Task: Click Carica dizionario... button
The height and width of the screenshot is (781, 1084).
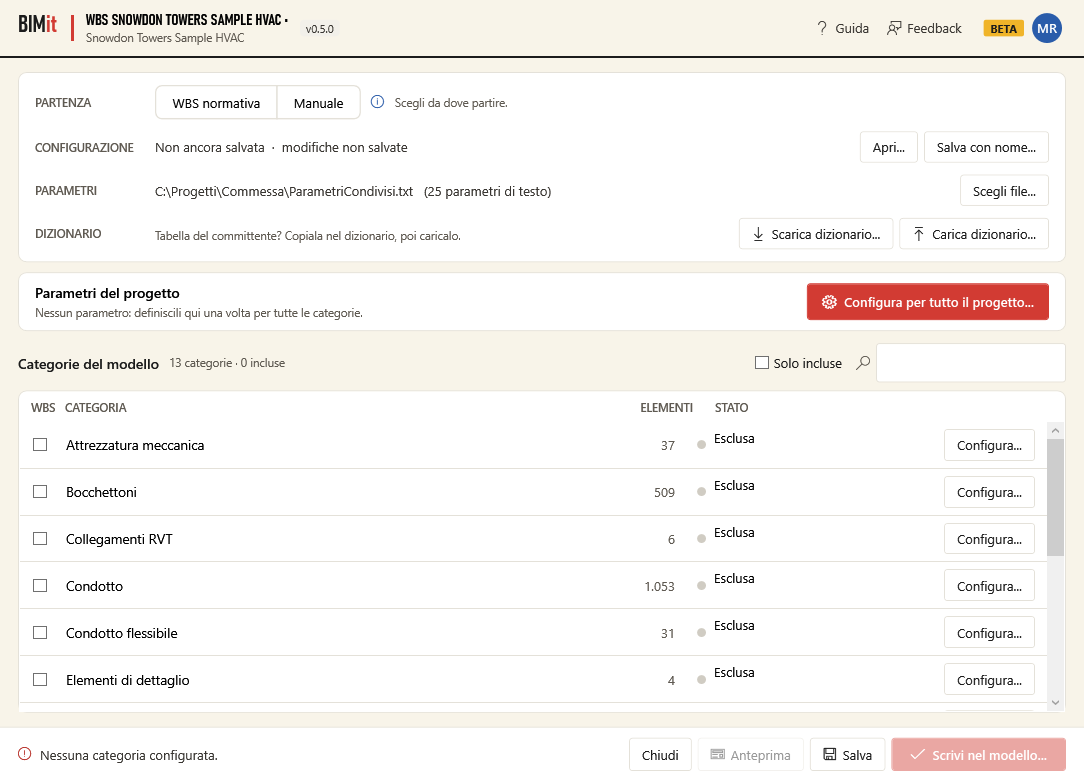Action: coord(973,234)
